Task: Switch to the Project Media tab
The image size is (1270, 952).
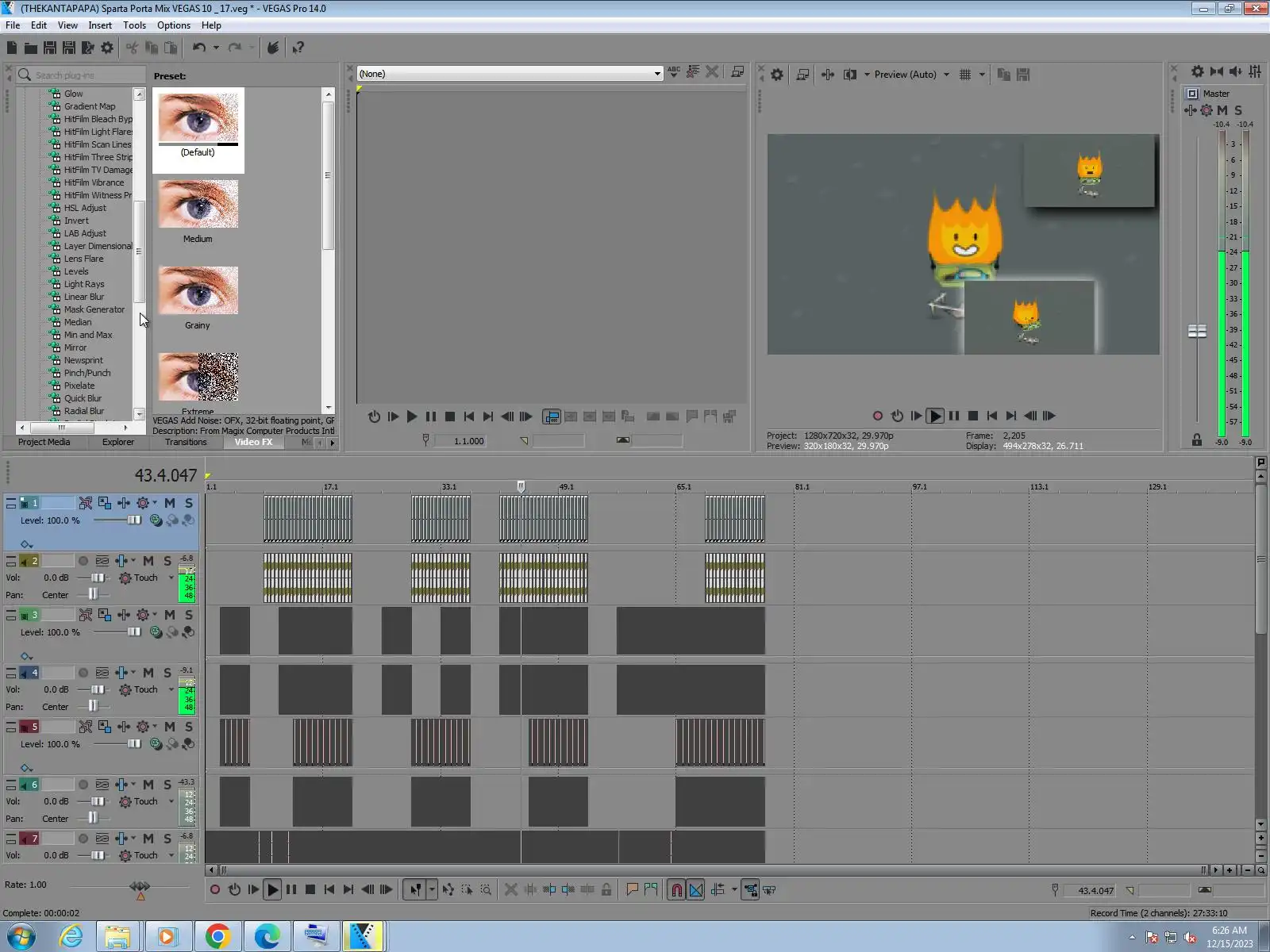Action: tap(44, 442)
